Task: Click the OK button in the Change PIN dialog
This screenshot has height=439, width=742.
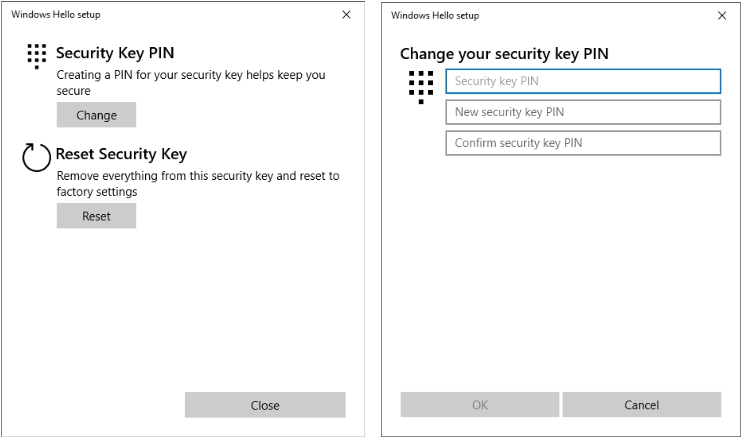Action: (x=480, y=405)
